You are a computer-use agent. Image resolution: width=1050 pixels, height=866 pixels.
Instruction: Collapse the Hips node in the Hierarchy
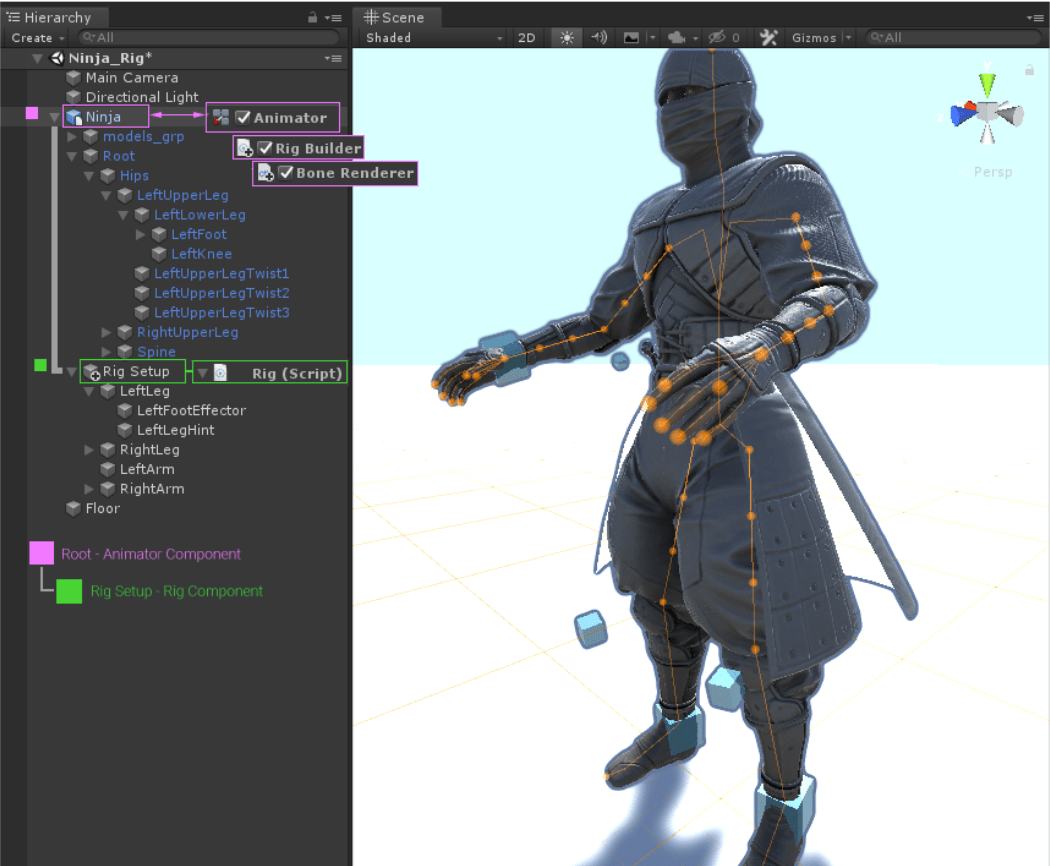click(88, 175)
